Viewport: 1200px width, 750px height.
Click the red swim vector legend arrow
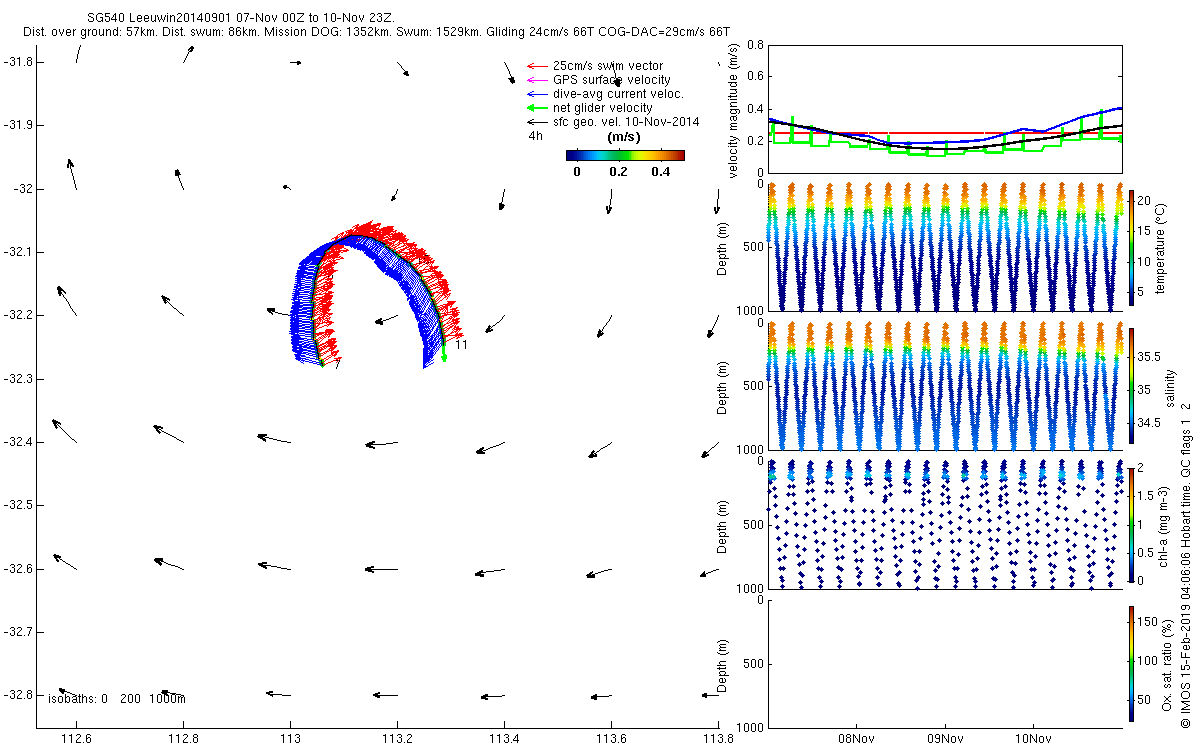(x=537, y=66)
